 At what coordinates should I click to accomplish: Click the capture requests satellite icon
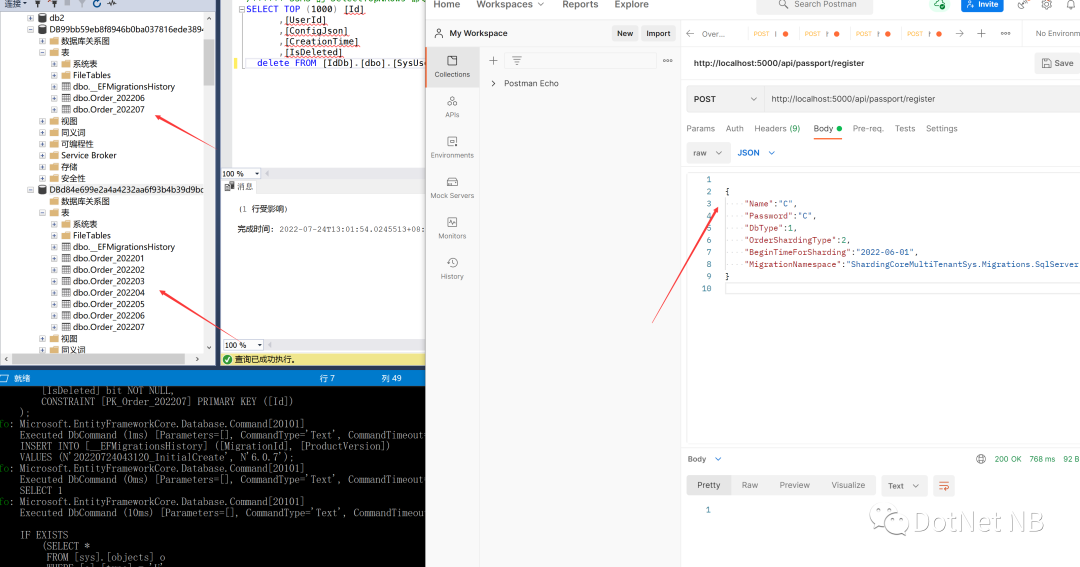coord(1022,5)
